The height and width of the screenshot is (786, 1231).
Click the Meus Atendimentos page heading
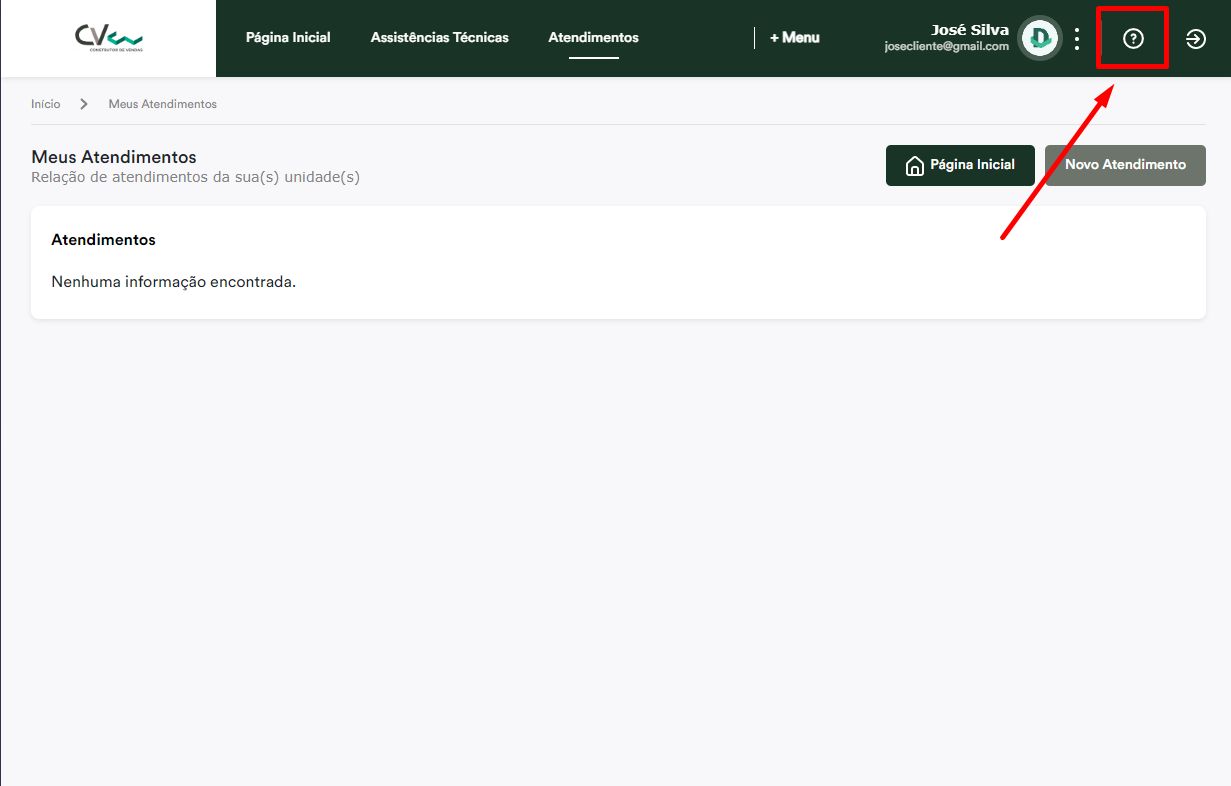coord(114,157)
